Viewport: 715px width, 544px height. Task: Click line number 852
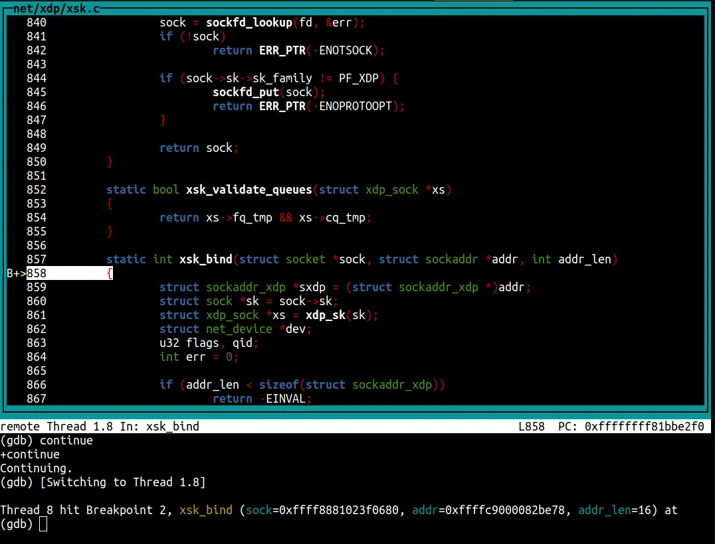tap(36, 190)
